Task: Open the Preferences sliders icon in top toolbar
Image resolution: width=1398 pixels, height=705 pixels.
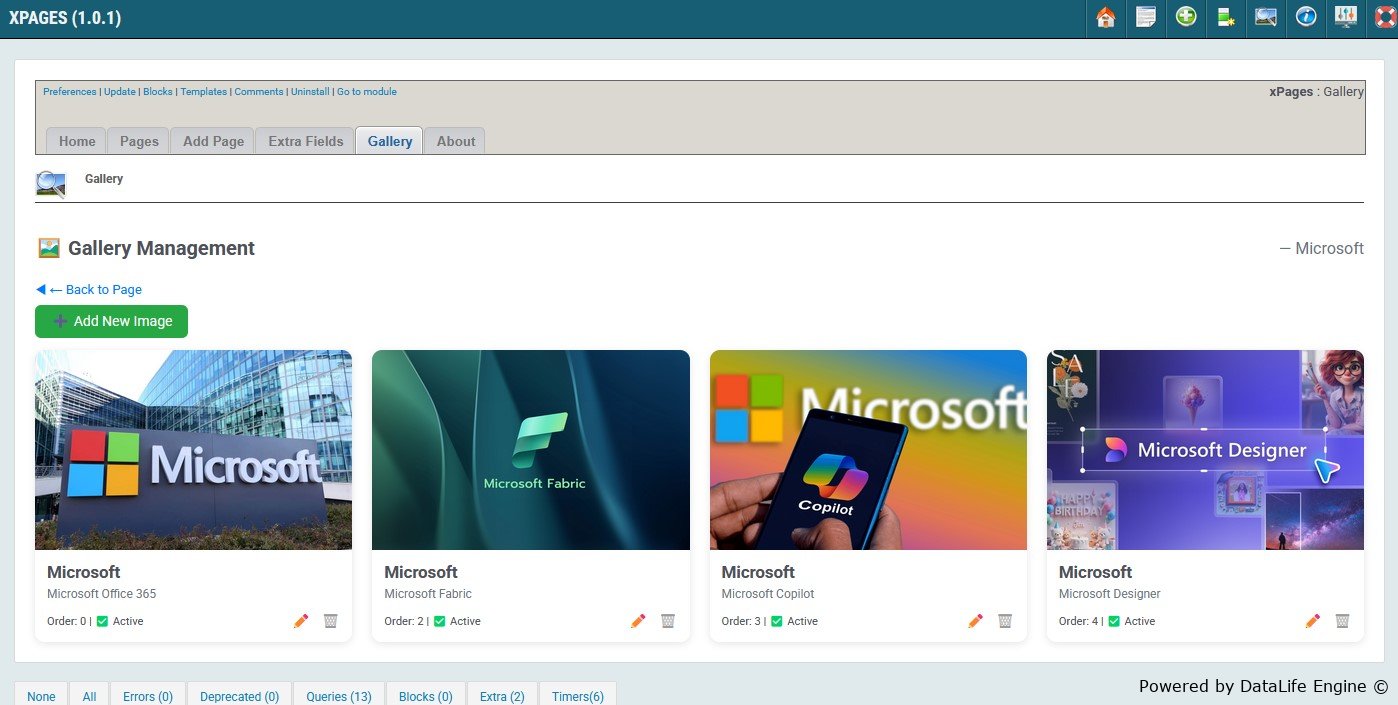Action: [x=1346, y=18]
